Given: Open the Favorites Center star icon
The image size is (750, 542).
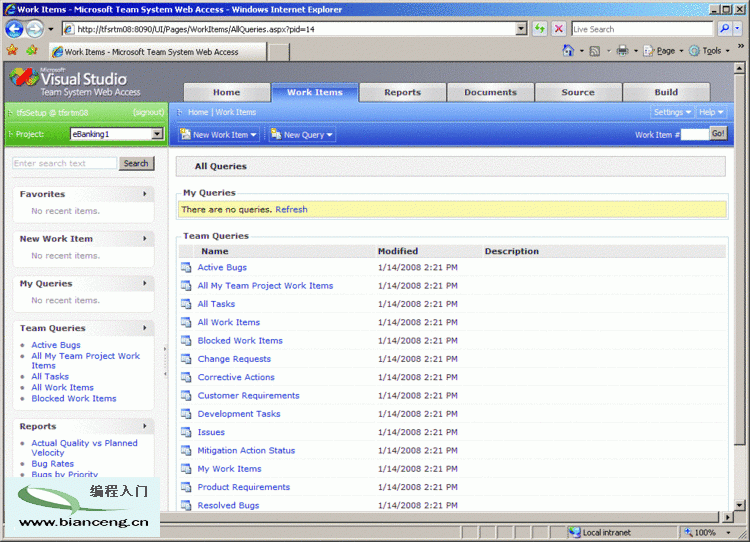Looking at the screenshot, I should coord(12,50).
